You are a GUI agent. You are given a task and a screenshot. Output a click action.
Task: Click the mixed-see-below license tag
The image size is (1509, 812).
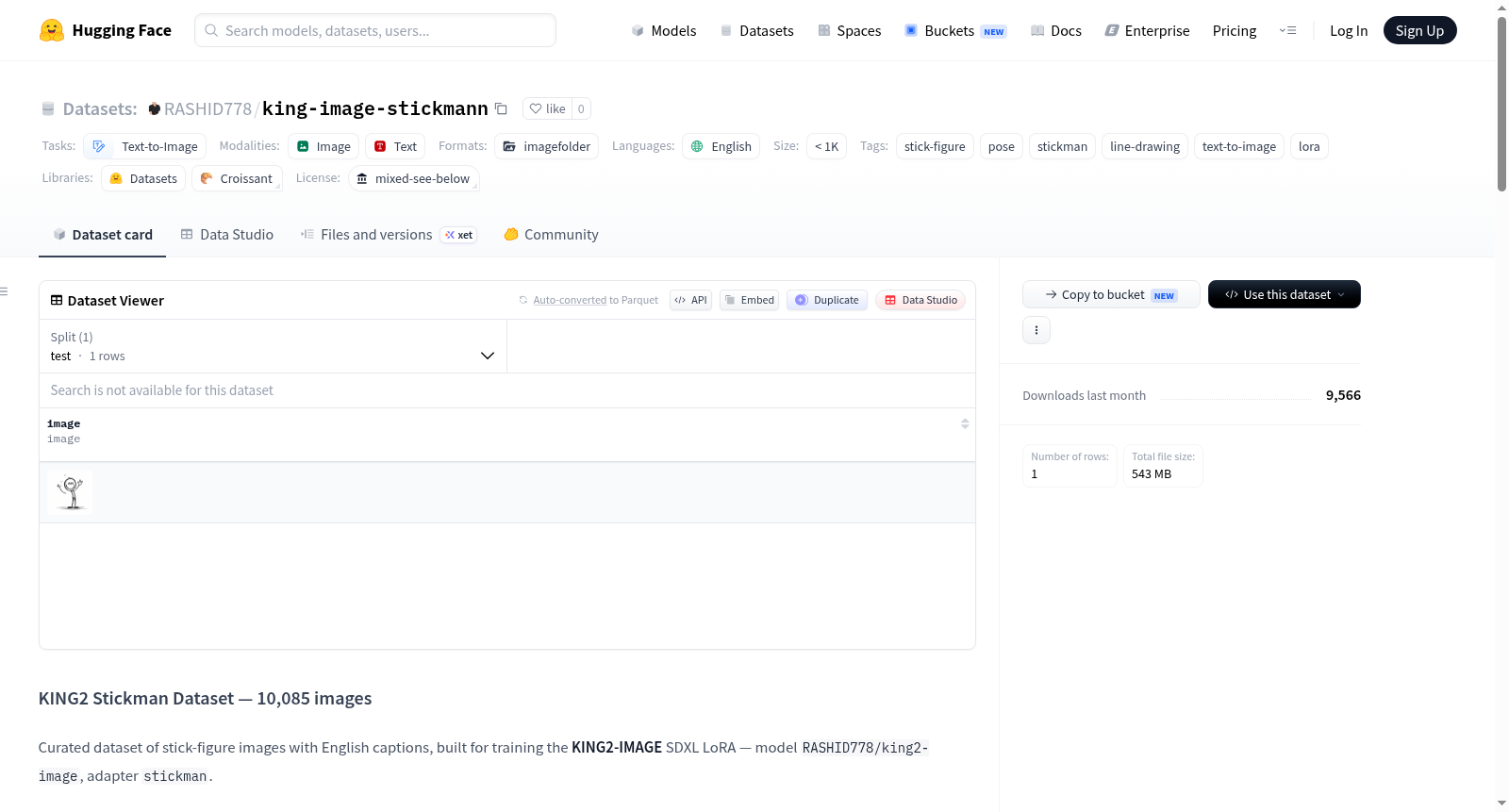click(413, 178)
